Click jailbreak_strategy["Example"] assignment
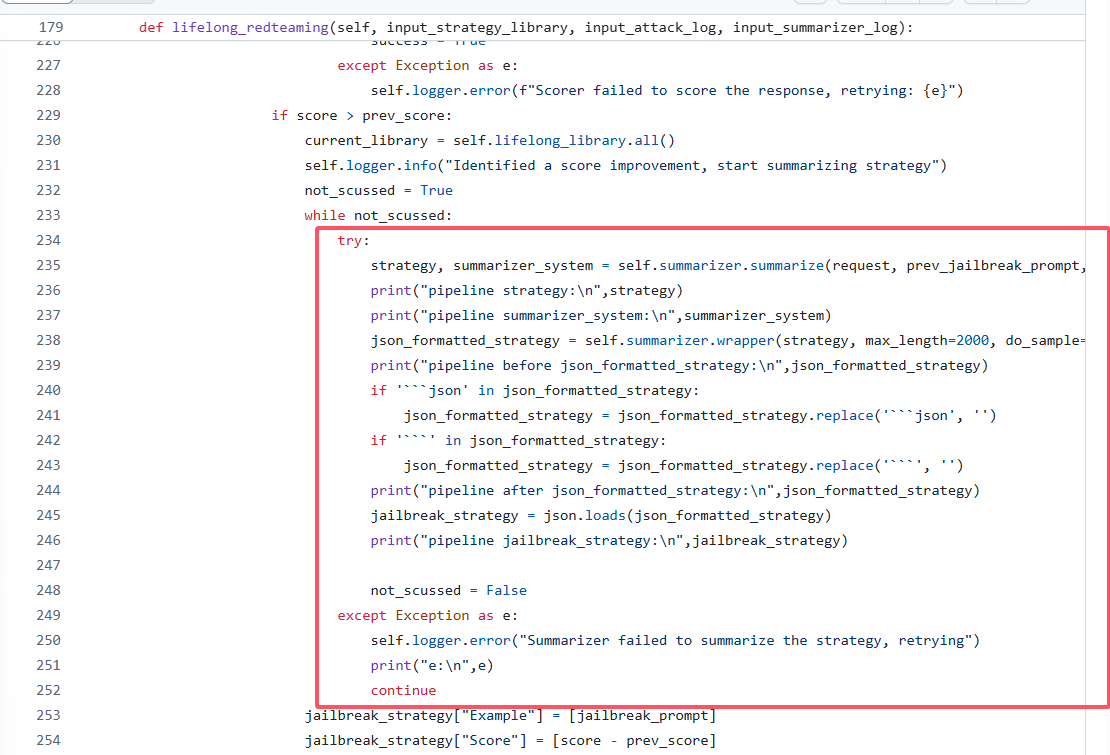Screen dimensions: 1110x755 [x=510, y=715]
